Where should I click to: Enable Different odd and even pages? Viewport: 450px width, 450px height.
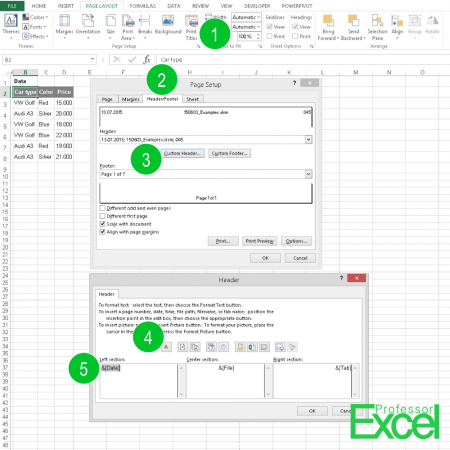click(x=102, y=208)
